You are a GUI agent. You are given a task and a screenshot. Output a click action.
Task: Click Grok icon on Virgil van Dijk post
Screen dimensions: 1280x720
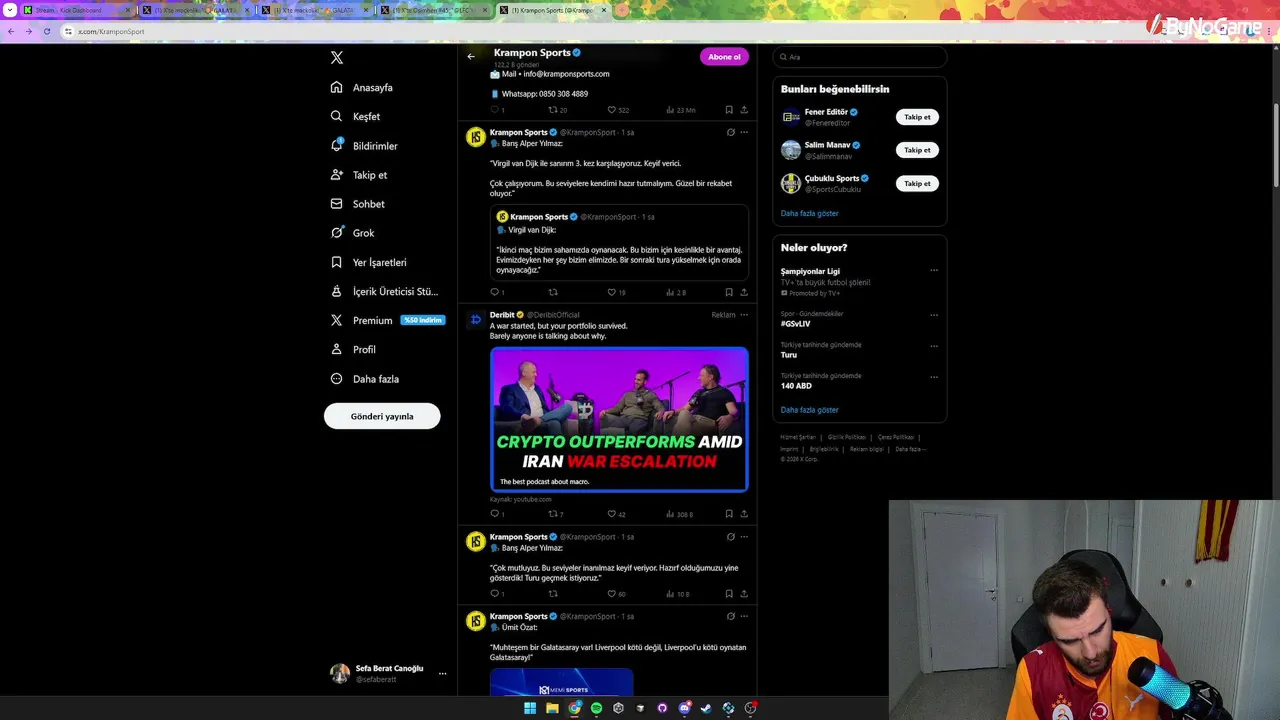pos(730,132)
